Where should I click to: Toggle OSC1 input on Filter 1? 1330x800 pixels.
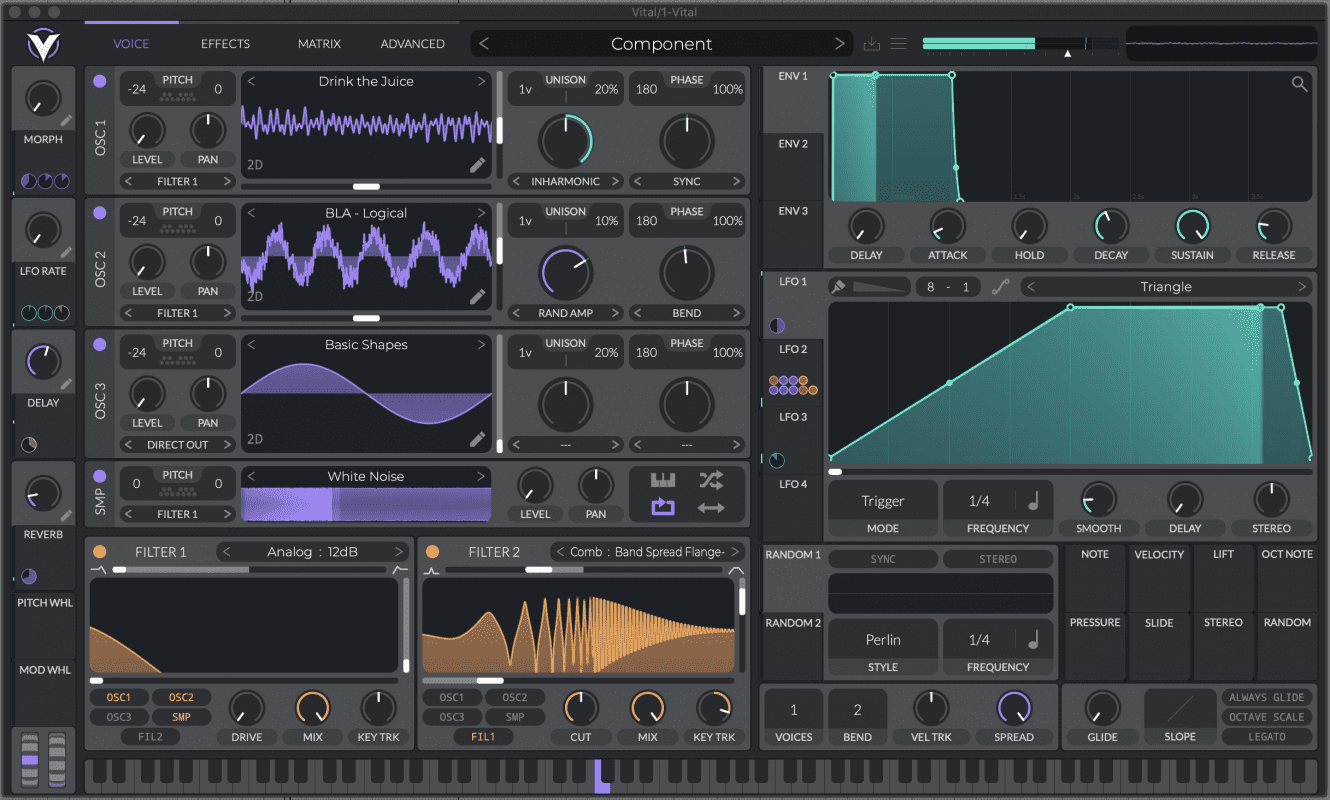click(118, 697)
